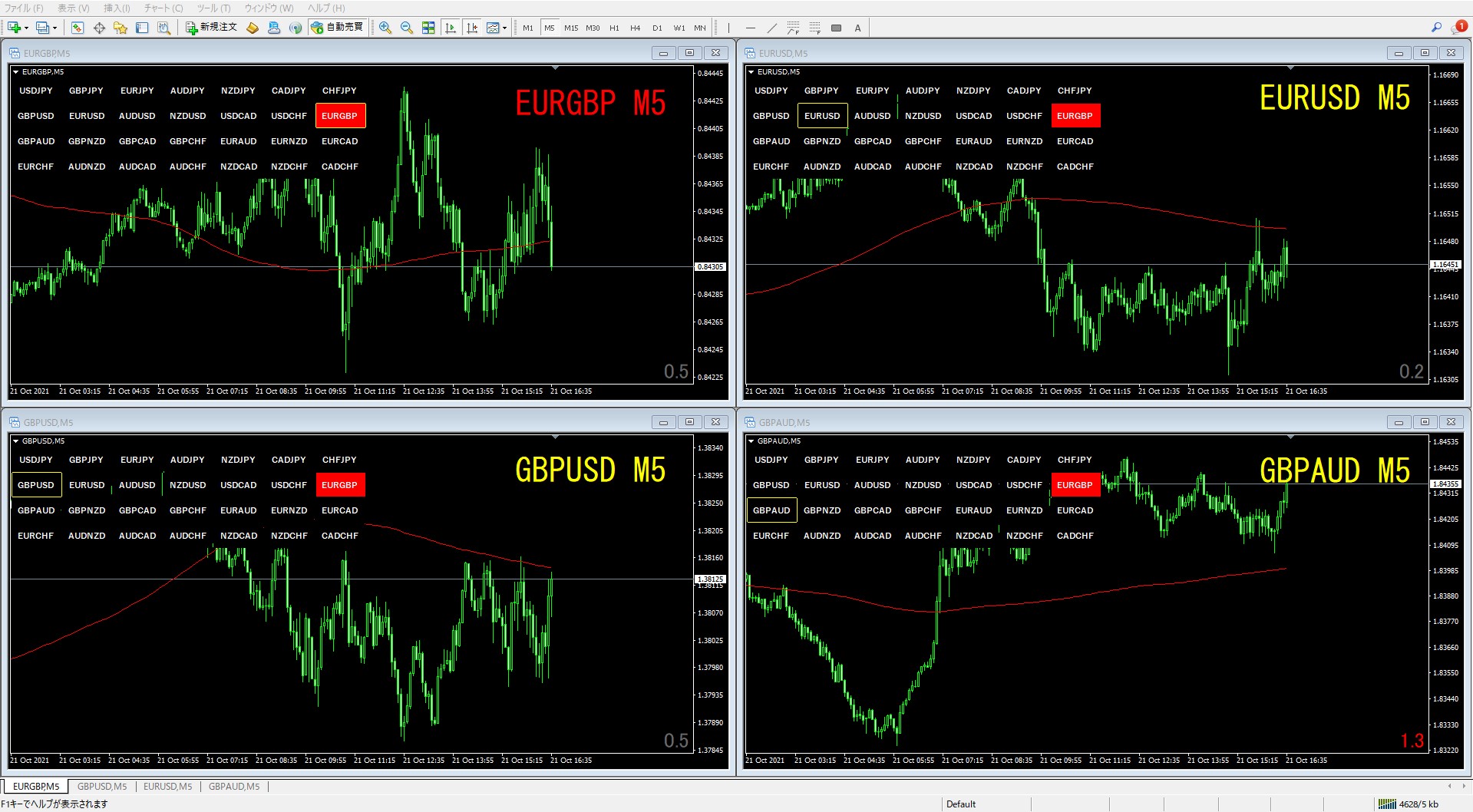Switch to the EURUSD,M5 bottom tab
This screenshot has height=812, width=1473.
pos(168,787)
